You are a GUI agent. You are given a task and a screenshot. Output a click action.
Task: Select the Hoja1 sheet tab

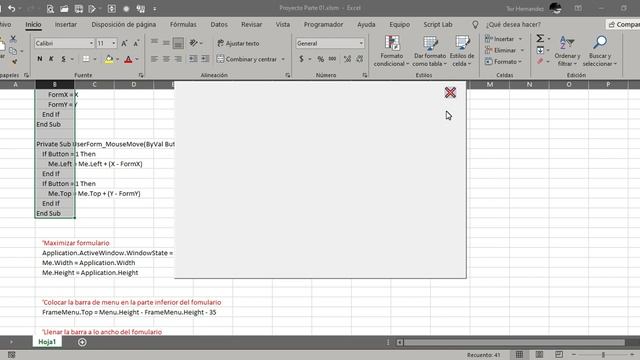47,342
